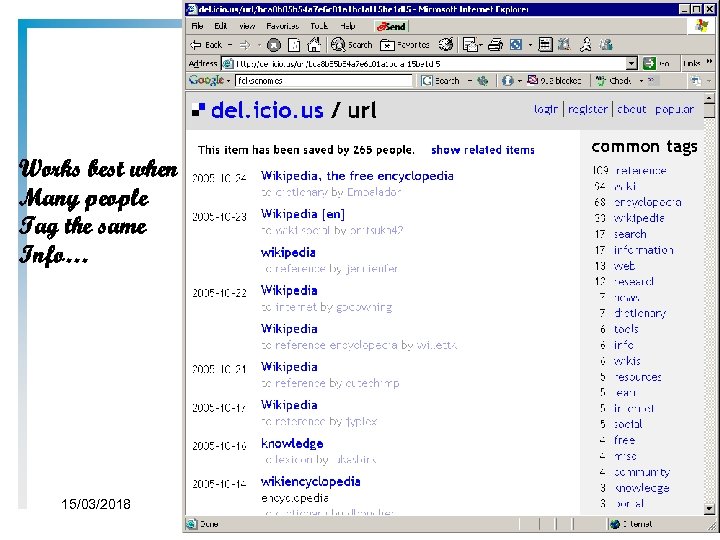Click the scrollbar down arrow
This screenshot has width=720, height=540.
coord(709,509)
